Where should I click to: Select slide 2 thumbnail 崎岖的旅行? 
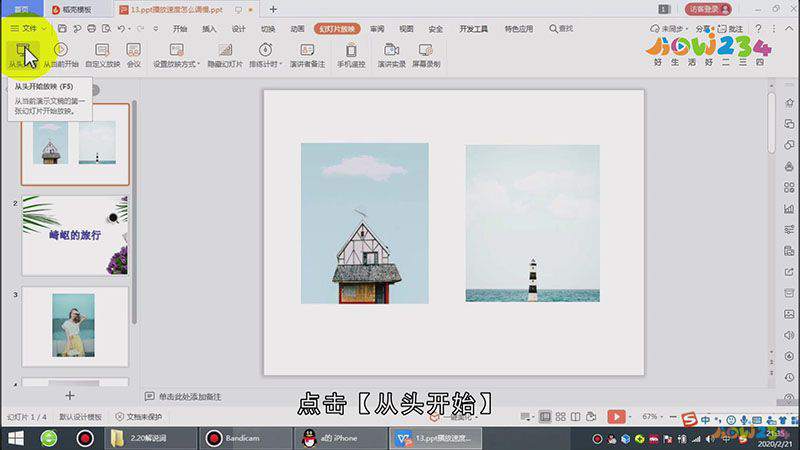pyautogui.click(x=75, y=235)
